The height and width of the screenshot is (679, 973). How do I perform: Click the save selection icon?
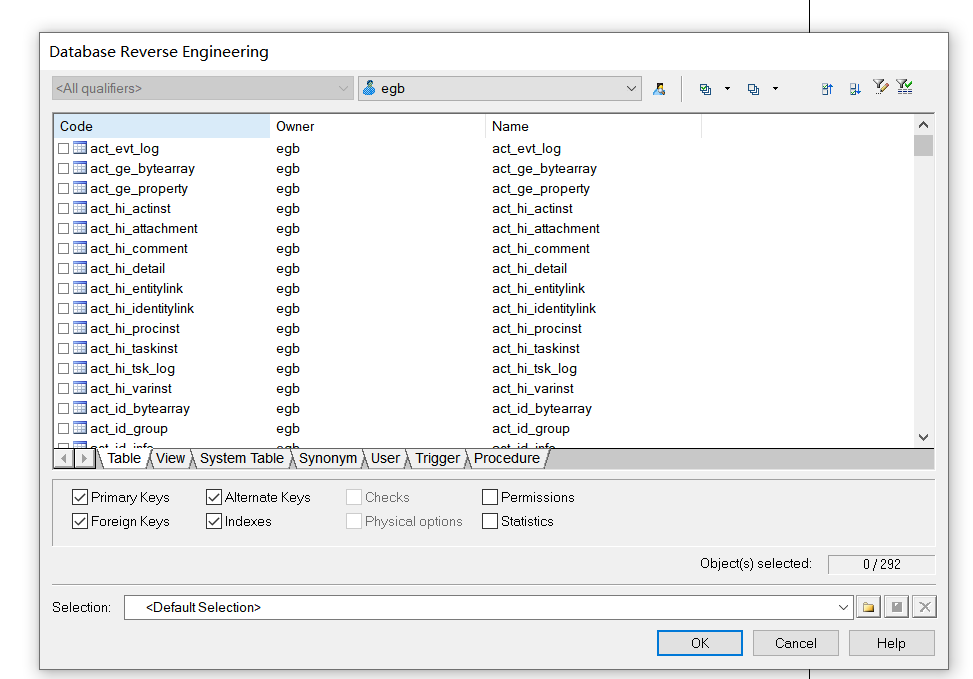(x=895, y=606)
